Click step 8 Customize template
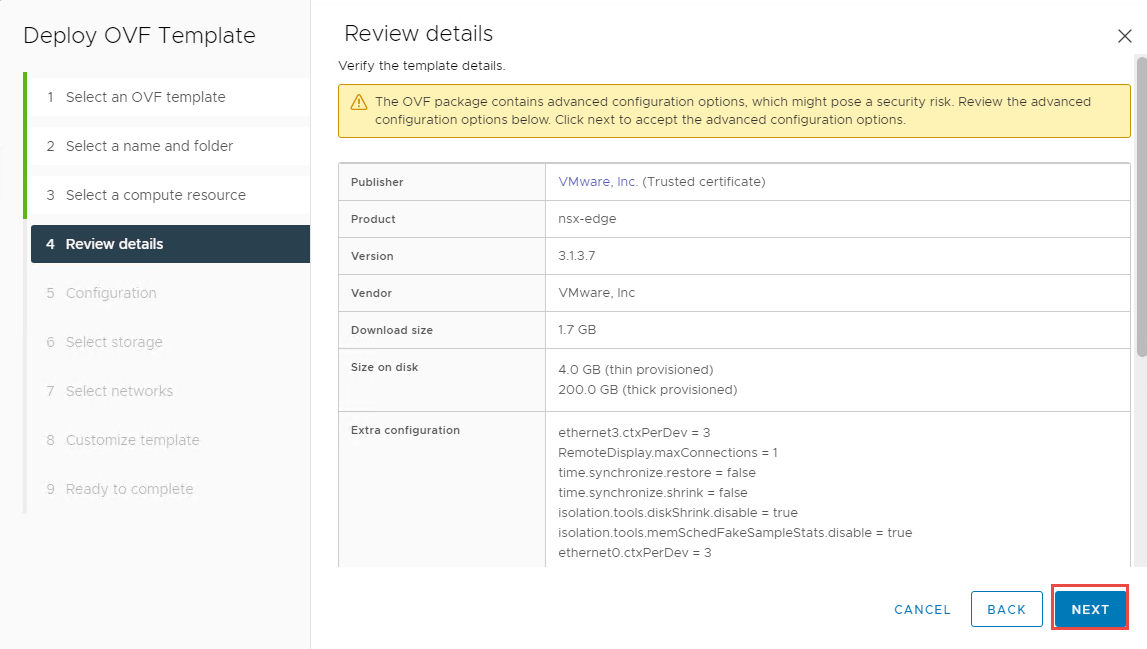Viewport: 1147px width, 649px height. (132, 440)
